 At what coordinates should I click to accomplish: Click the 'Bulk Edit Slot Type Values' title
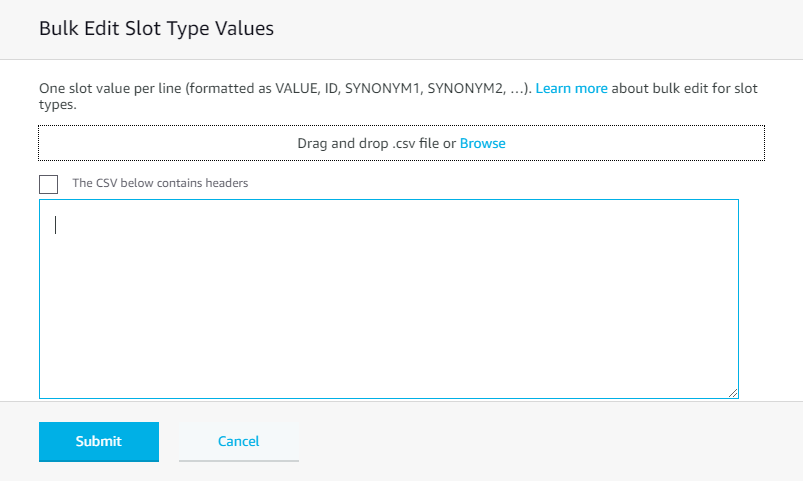156,29
